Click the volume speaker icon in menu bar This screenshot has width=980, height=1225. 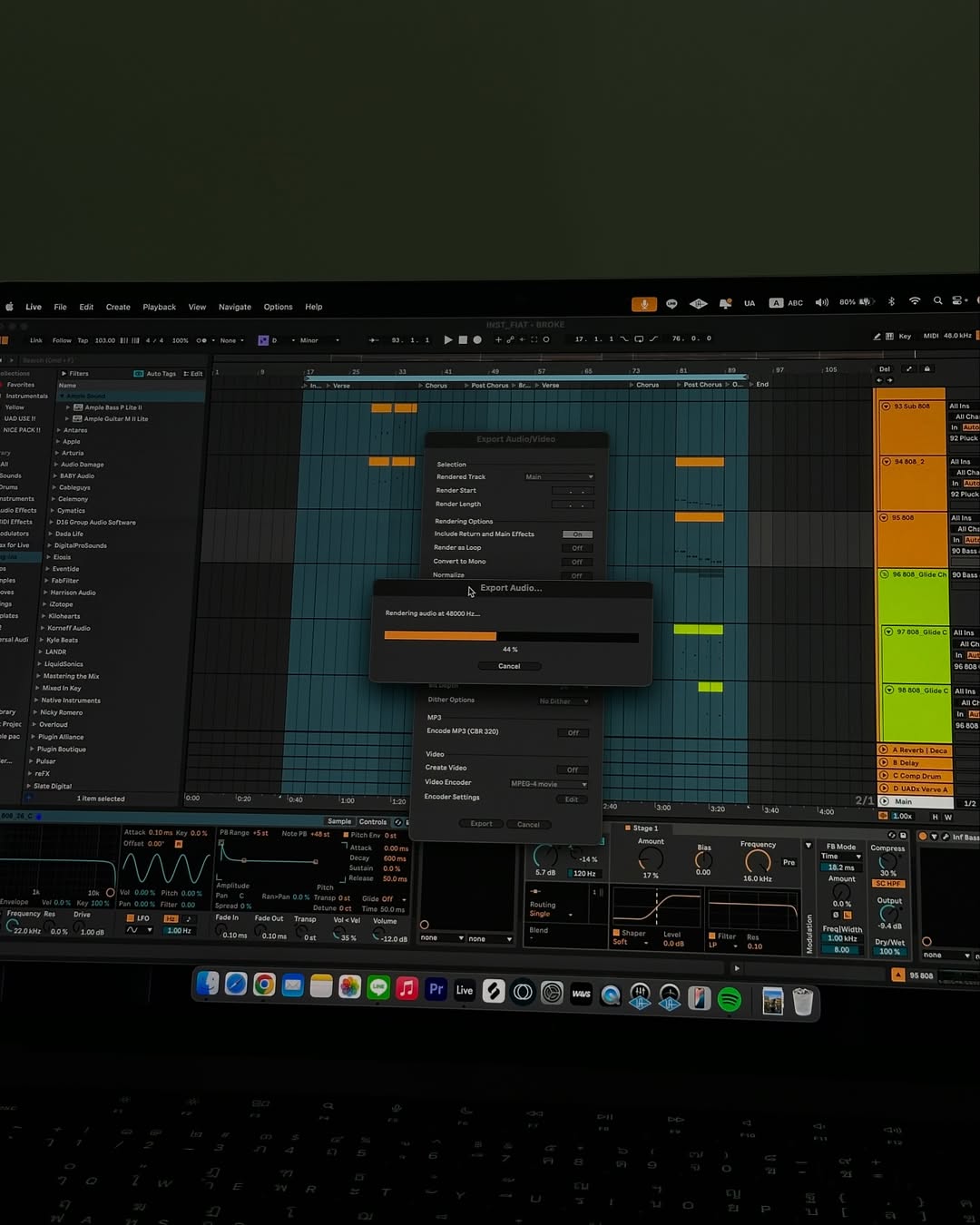pyautogui.click(x=821, y=302)
